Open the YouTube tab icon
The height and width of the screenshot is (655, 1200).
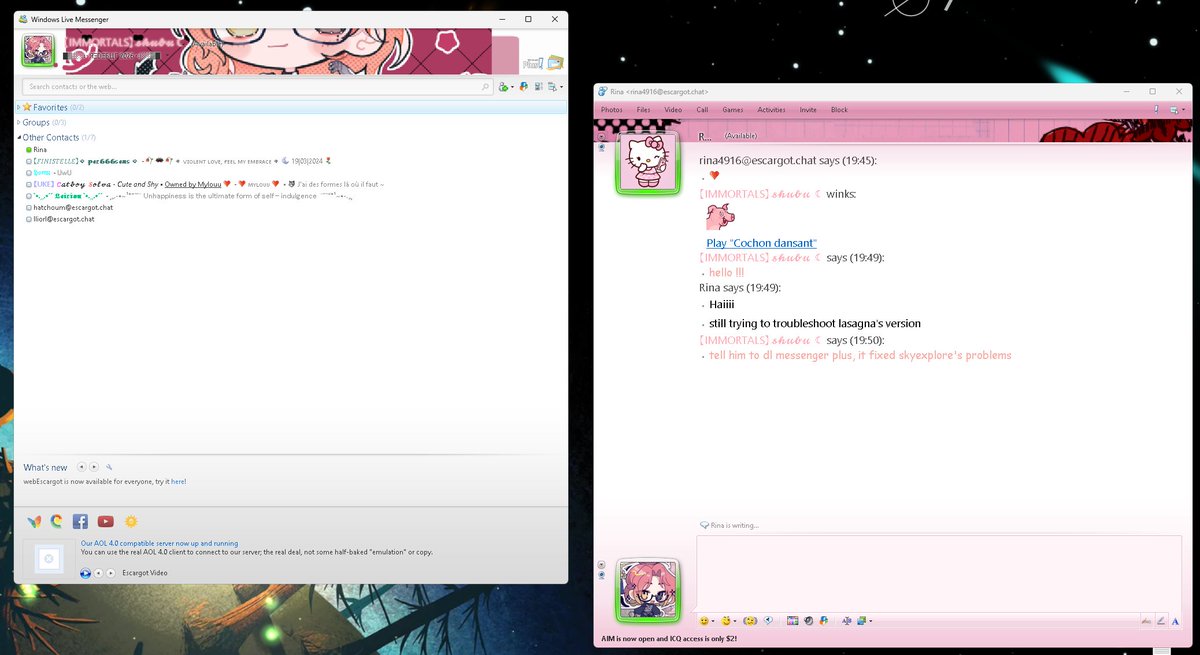(105, 521)
